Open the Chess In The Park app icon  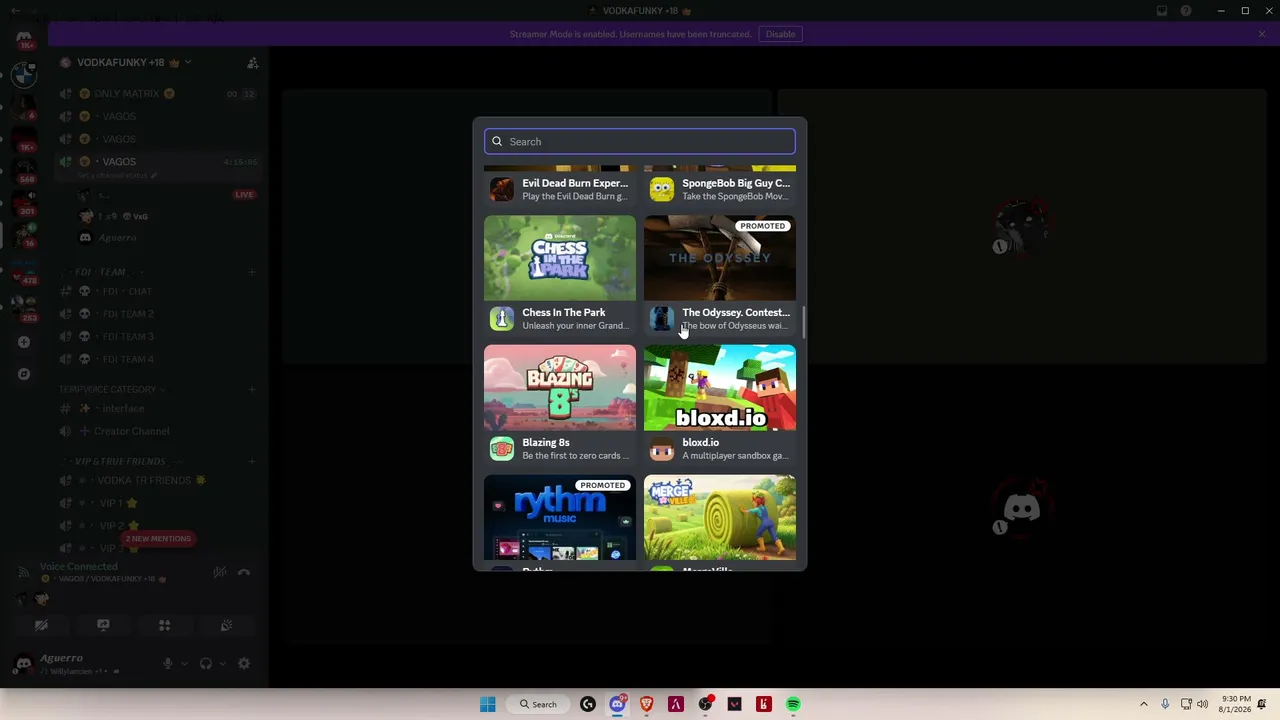501,318
